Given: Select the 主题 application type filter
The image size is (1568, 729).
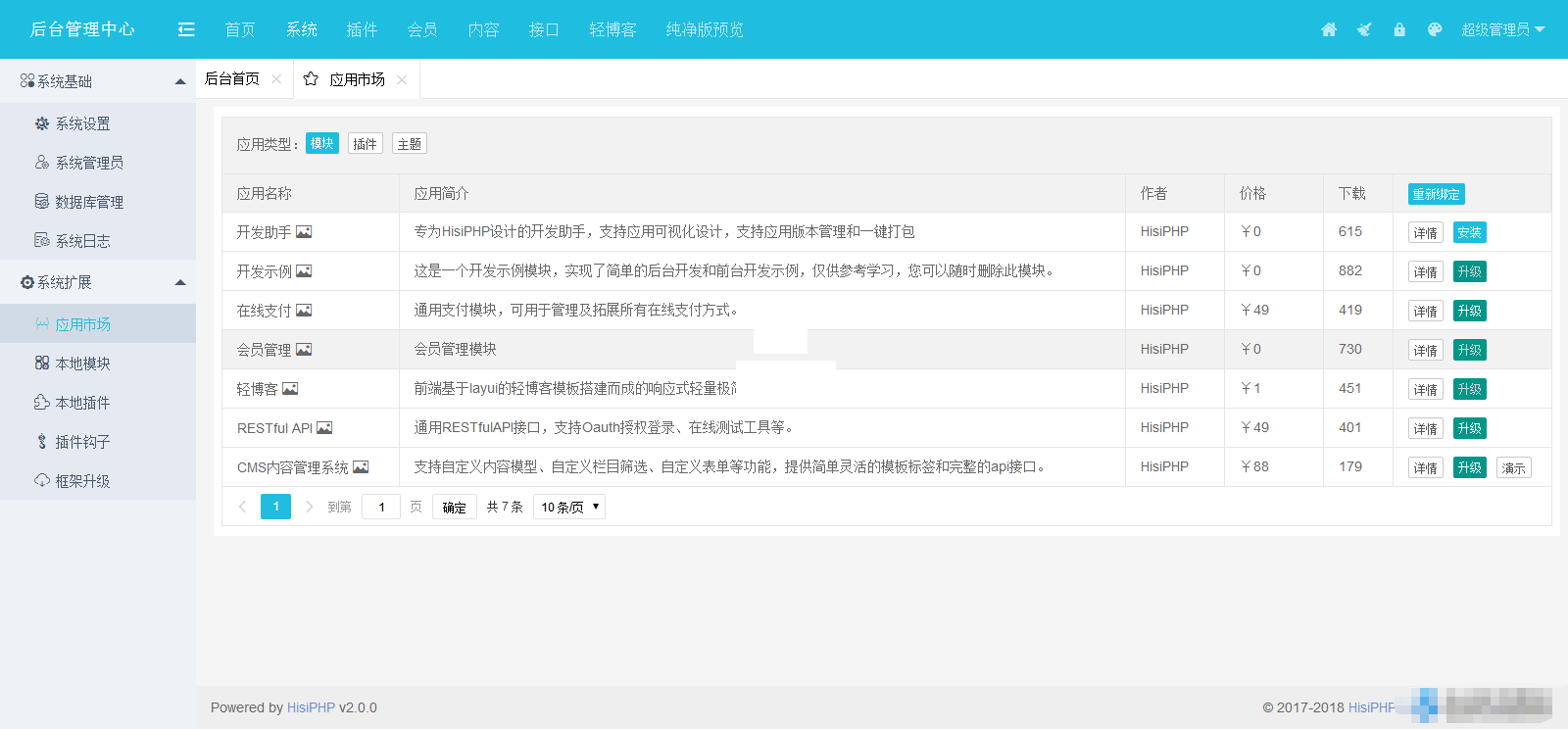Looking at the screenshot, I should click(x=409, y=144).
